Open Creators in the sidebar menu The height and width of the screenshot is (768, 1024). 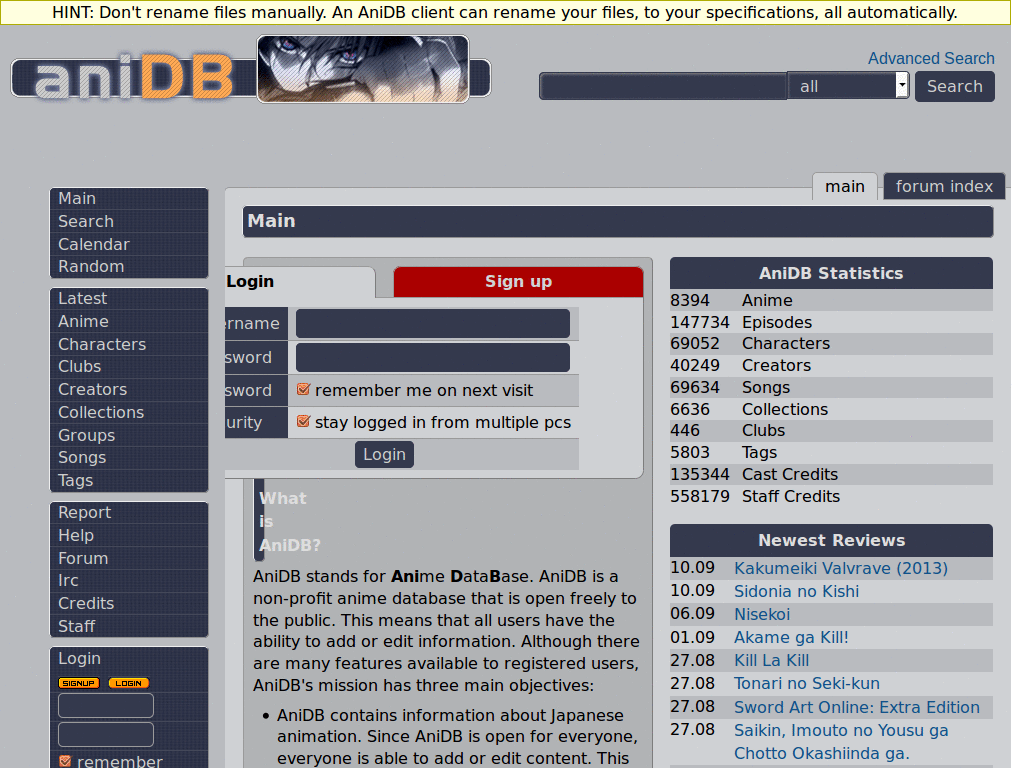point(129,389)
